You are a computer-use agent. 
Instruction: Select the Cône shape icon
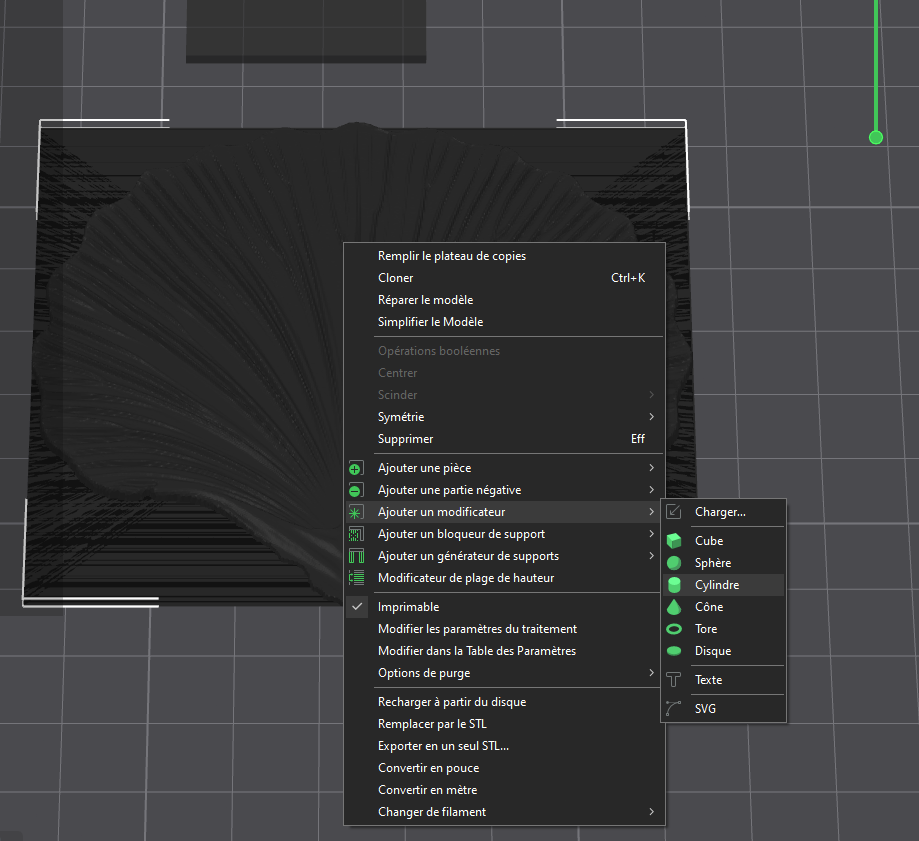coord(674,607)
